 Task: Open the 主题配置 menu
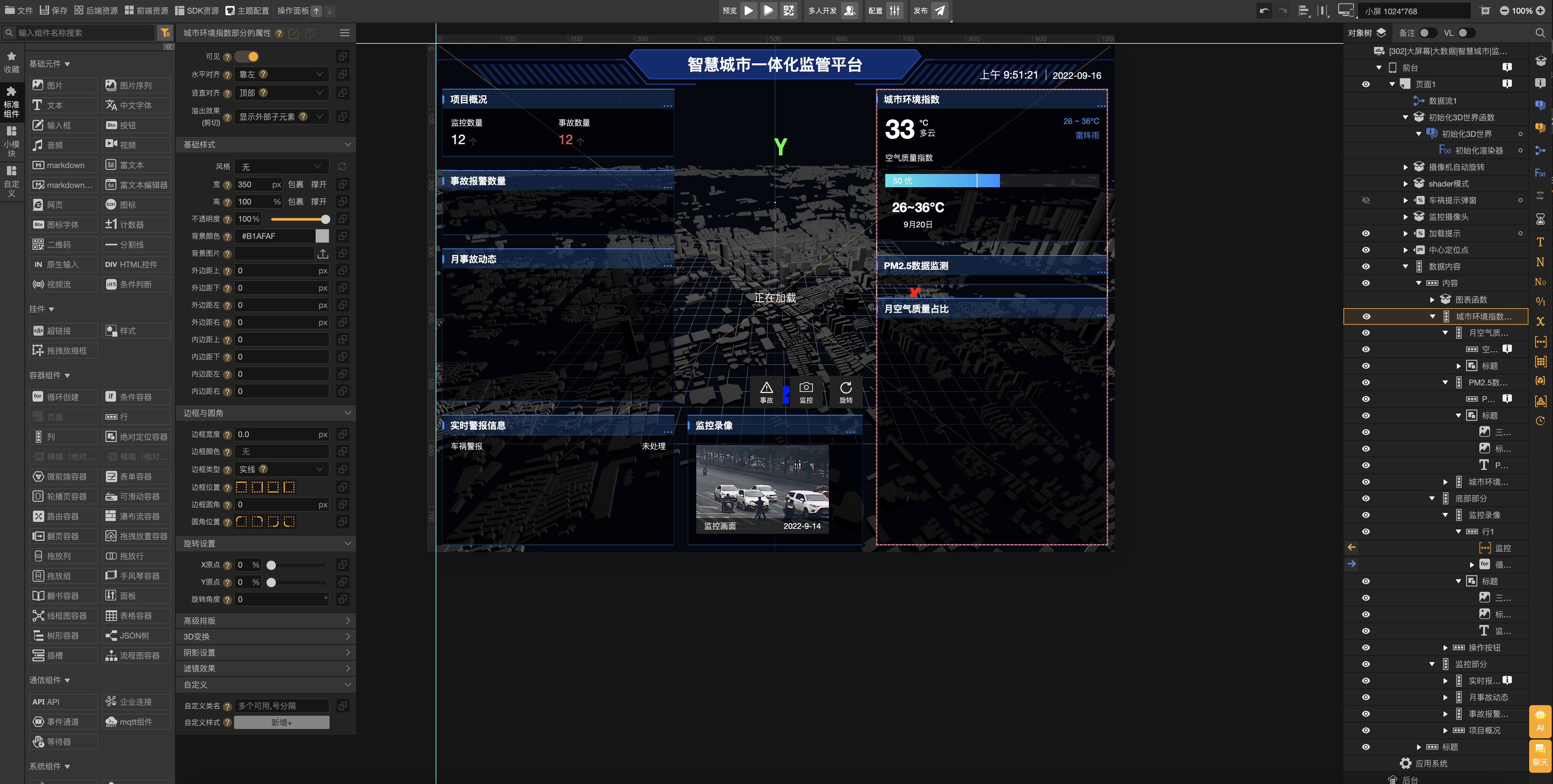coord(248,10)
